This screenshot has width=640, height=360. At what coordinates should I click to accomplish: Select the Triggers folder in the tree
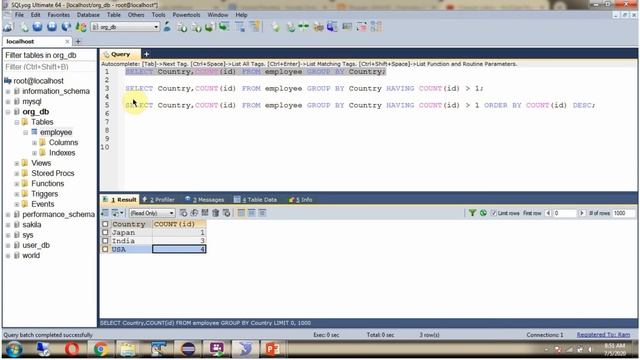tap(44, 194)
